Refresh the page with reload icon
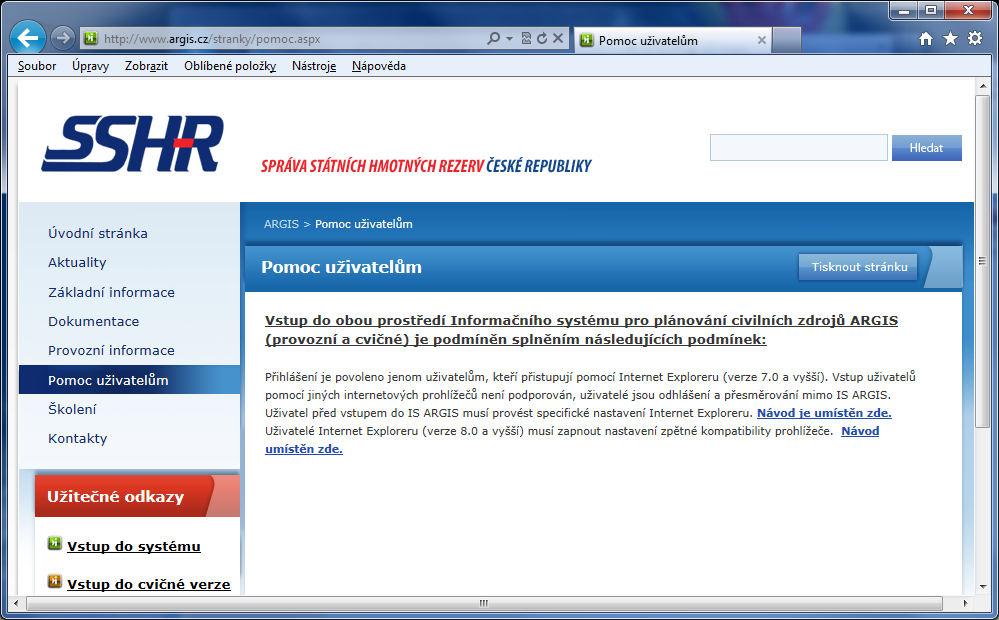 542,38
